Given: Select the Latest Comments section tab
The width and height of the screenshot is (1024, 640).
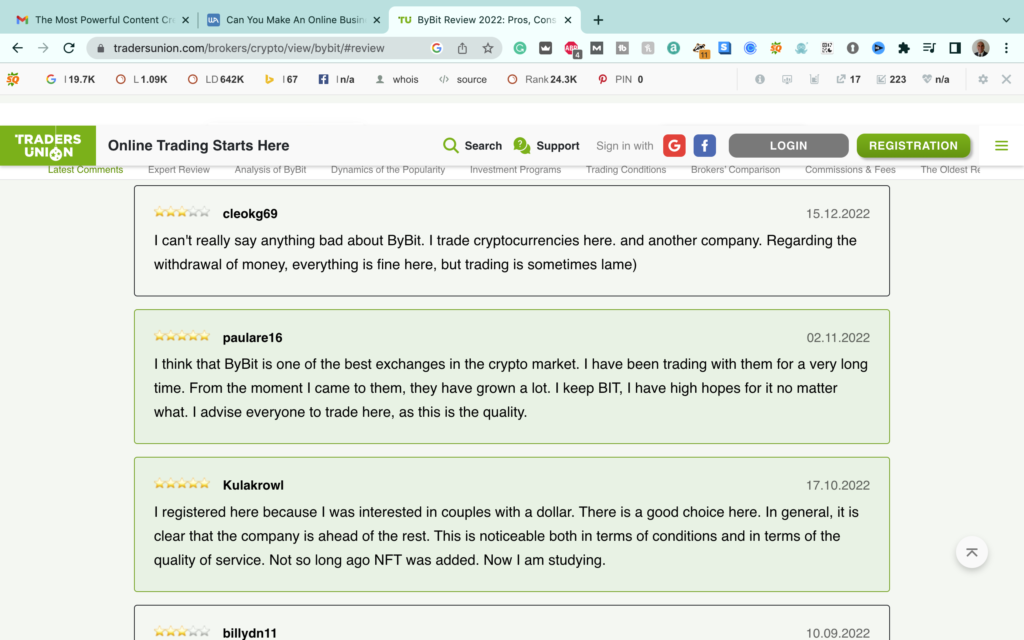Looking at the screenshot, I should 86,170.
